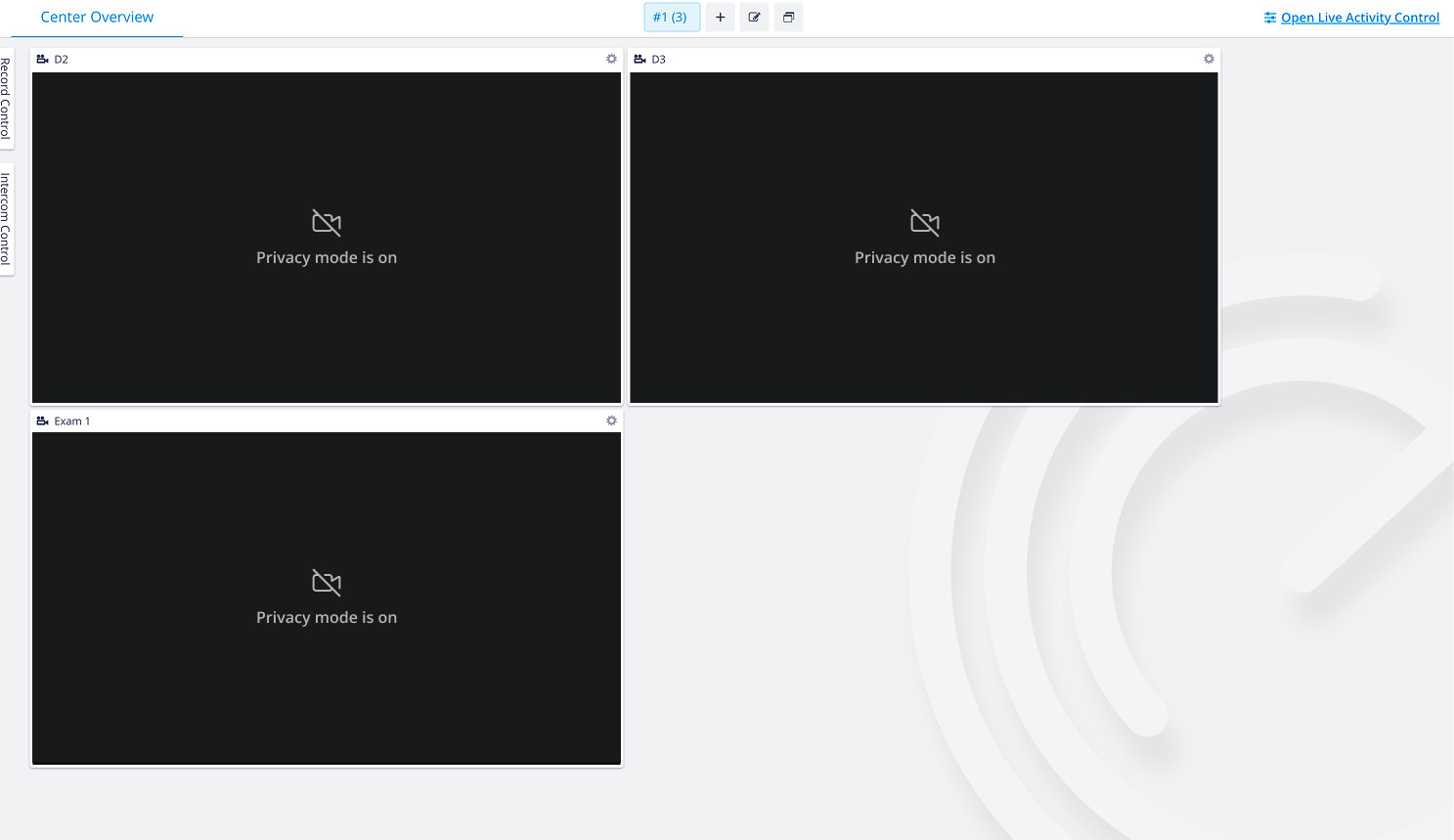The height and width of the screenshot is (840, 1454).
Task: Select the Center Overview tab
Action: point(97,18)
